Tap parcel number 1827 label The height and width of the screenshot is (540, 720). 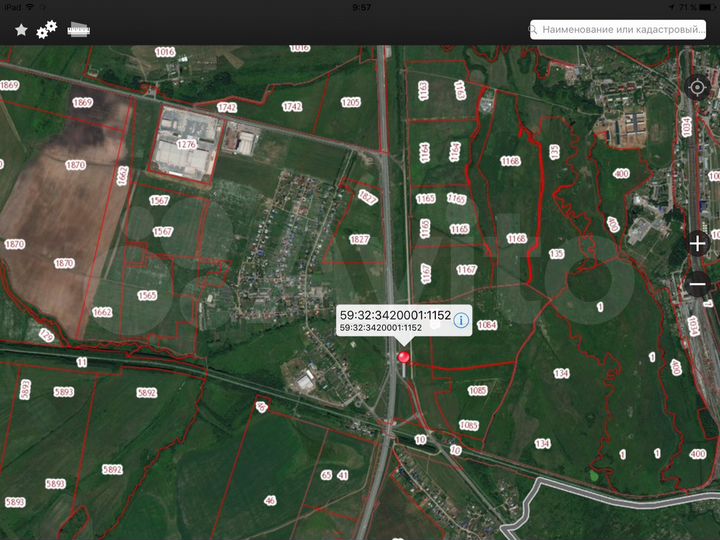(x=359, y=239)
